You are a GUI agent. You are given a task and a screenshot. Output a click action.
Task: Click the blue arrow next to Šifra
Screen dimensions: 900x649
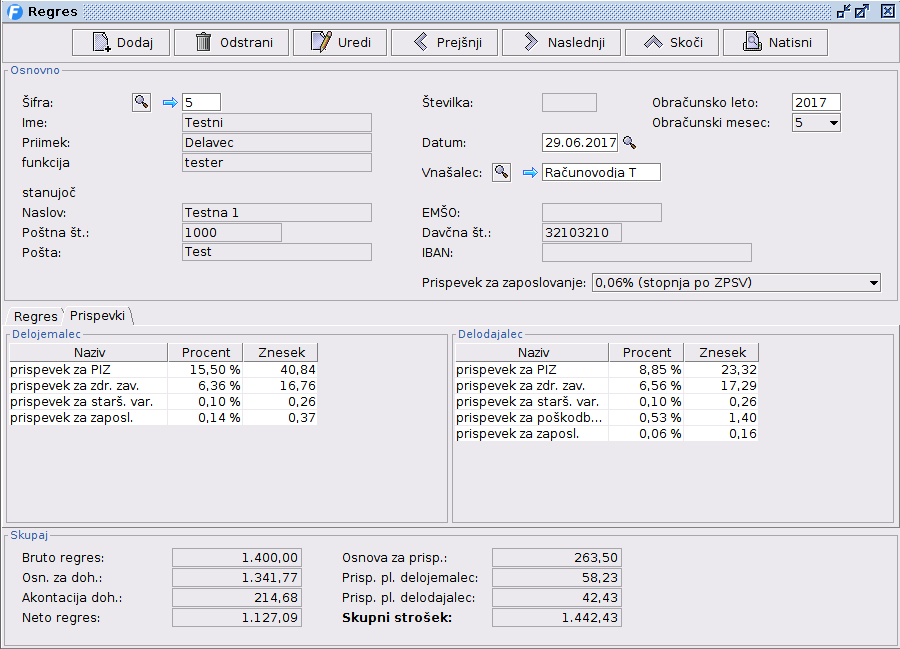tap(169, 102)
